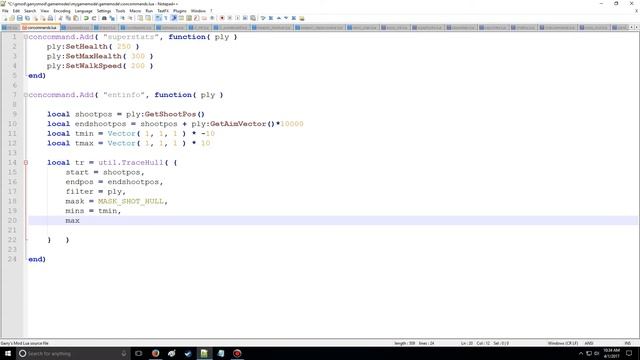Image resolution: width=640 pixels, height=360 pixels.
Task: Save the current file via toolbar
Action: pos(20,18)
